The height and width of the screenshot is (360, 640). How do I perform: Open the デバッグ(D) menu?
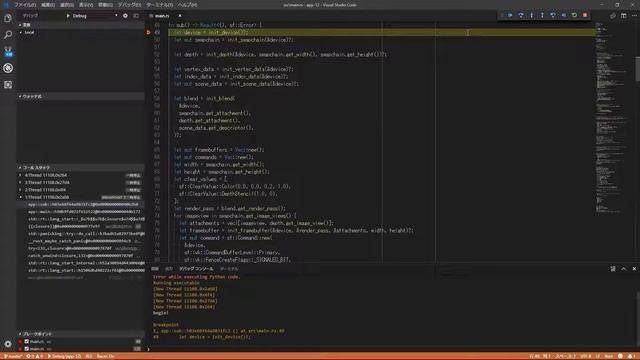click(129, 5)
